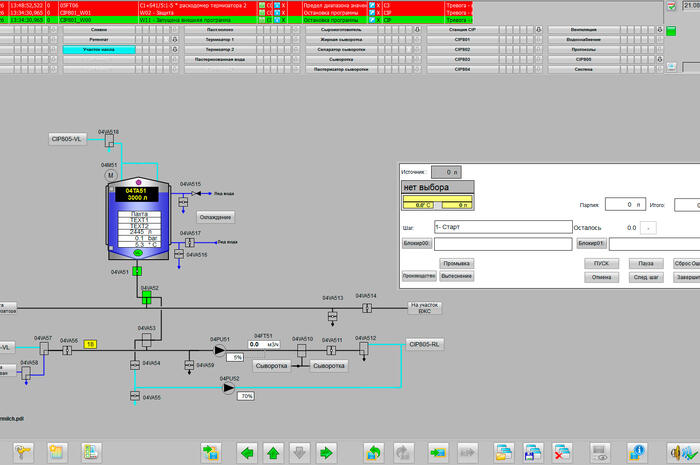This screenshot has width=700, height=465.
Task: Expand arrow at end of Вентиляция row
Action: [659, 29]
